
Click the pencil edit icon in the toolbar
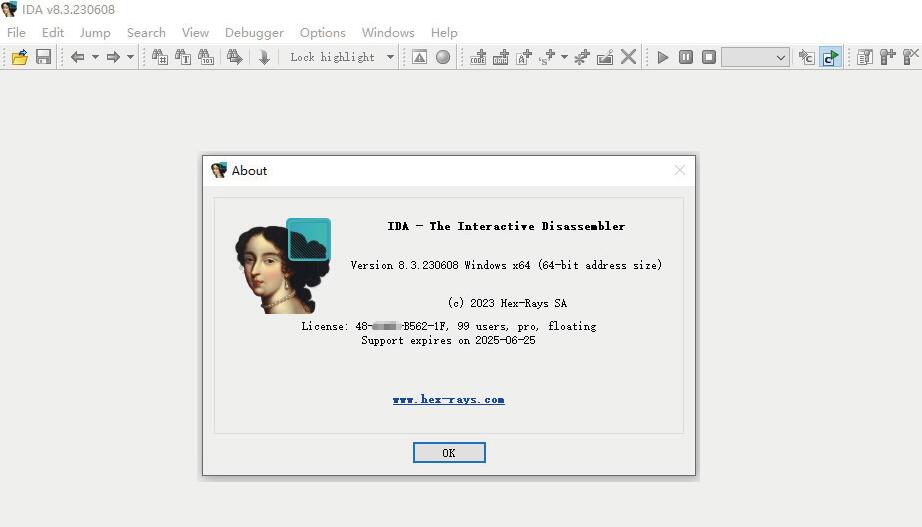point(605,57)
